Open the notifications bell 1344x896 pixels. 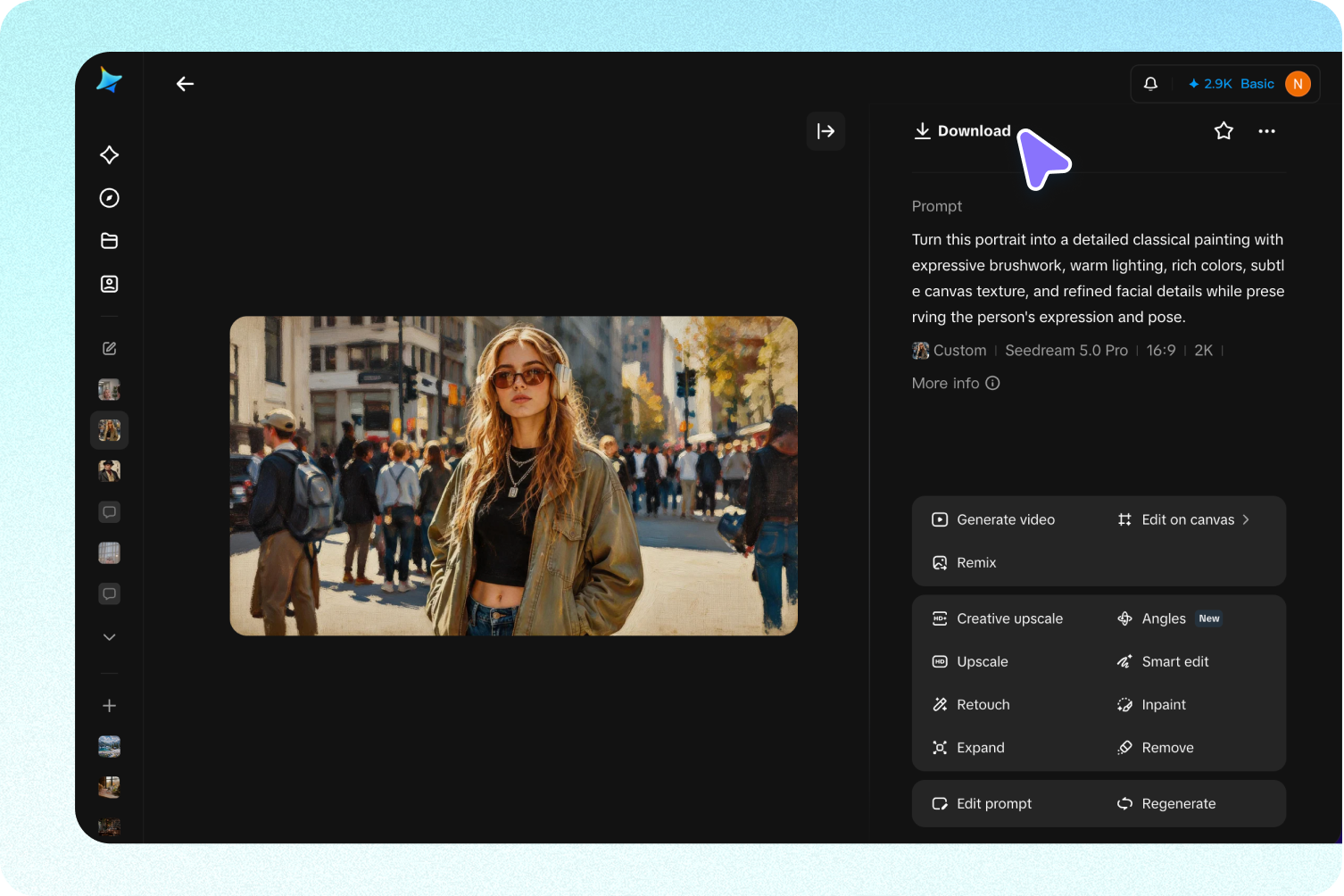pos(1150,84)
